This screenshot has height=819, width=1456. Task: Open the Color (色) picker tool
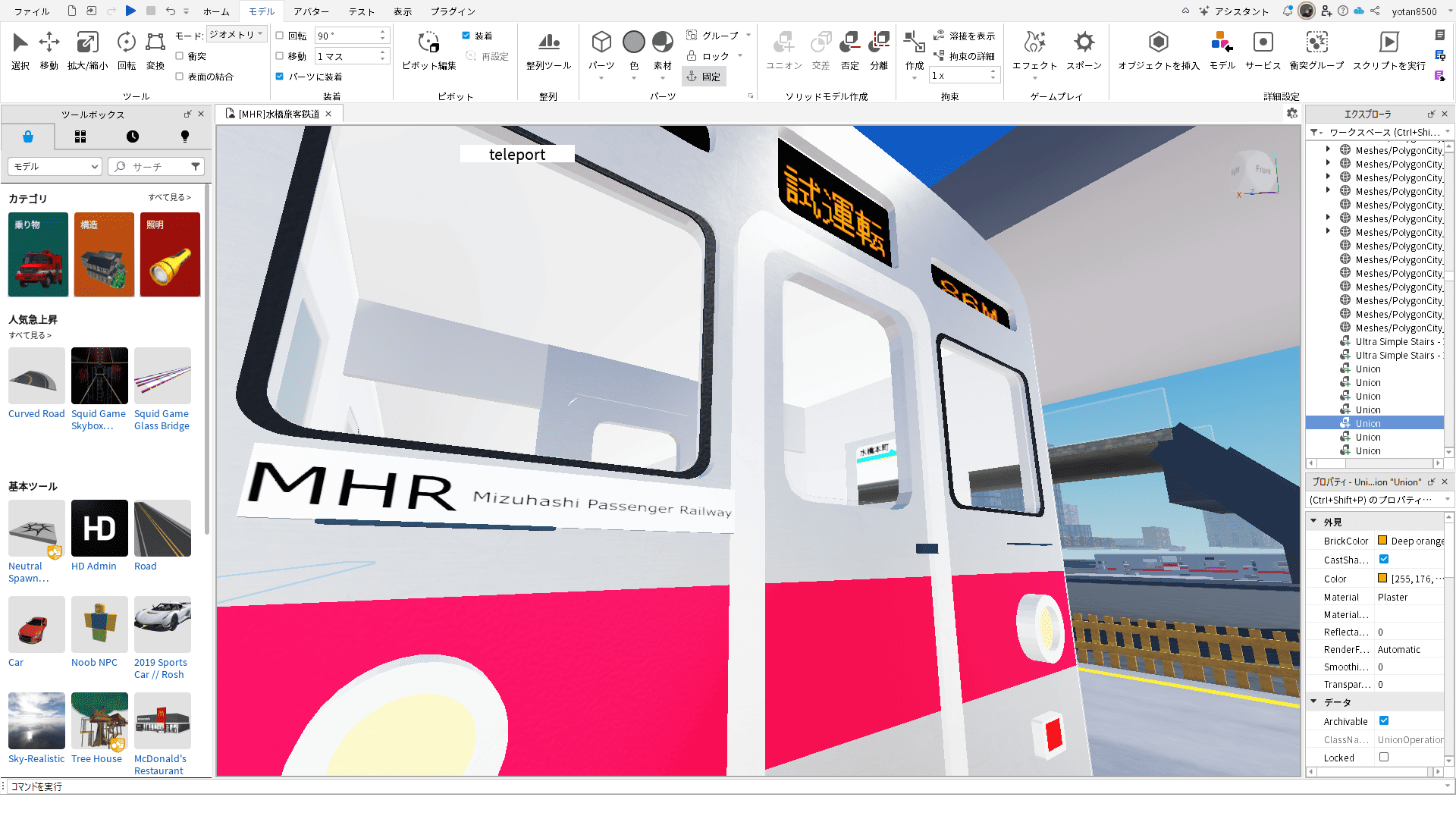point(634,52)
